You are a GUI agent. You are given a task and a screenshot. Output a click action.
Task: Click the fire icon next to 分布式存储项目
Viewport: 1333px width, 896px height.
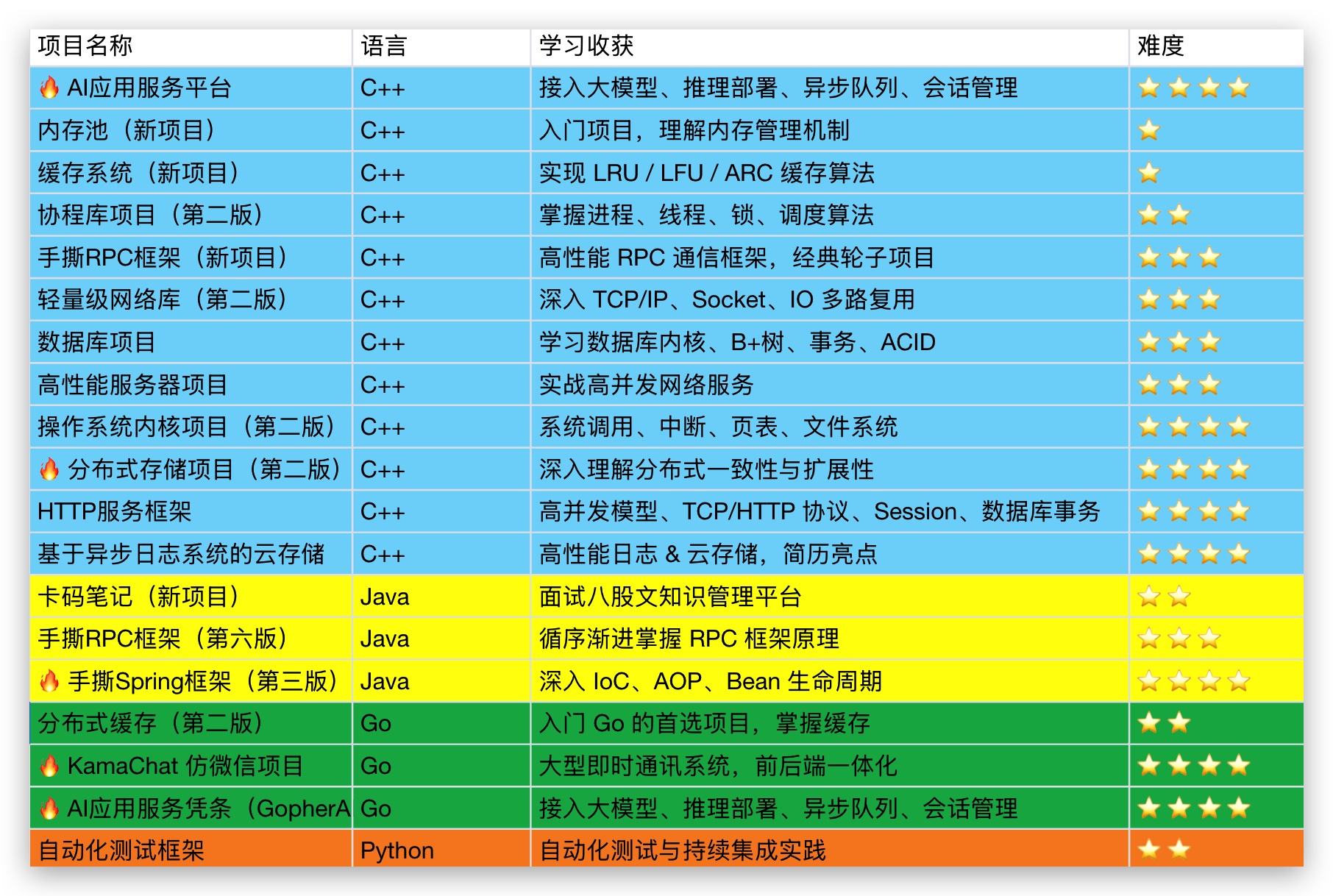click(49, 469)
